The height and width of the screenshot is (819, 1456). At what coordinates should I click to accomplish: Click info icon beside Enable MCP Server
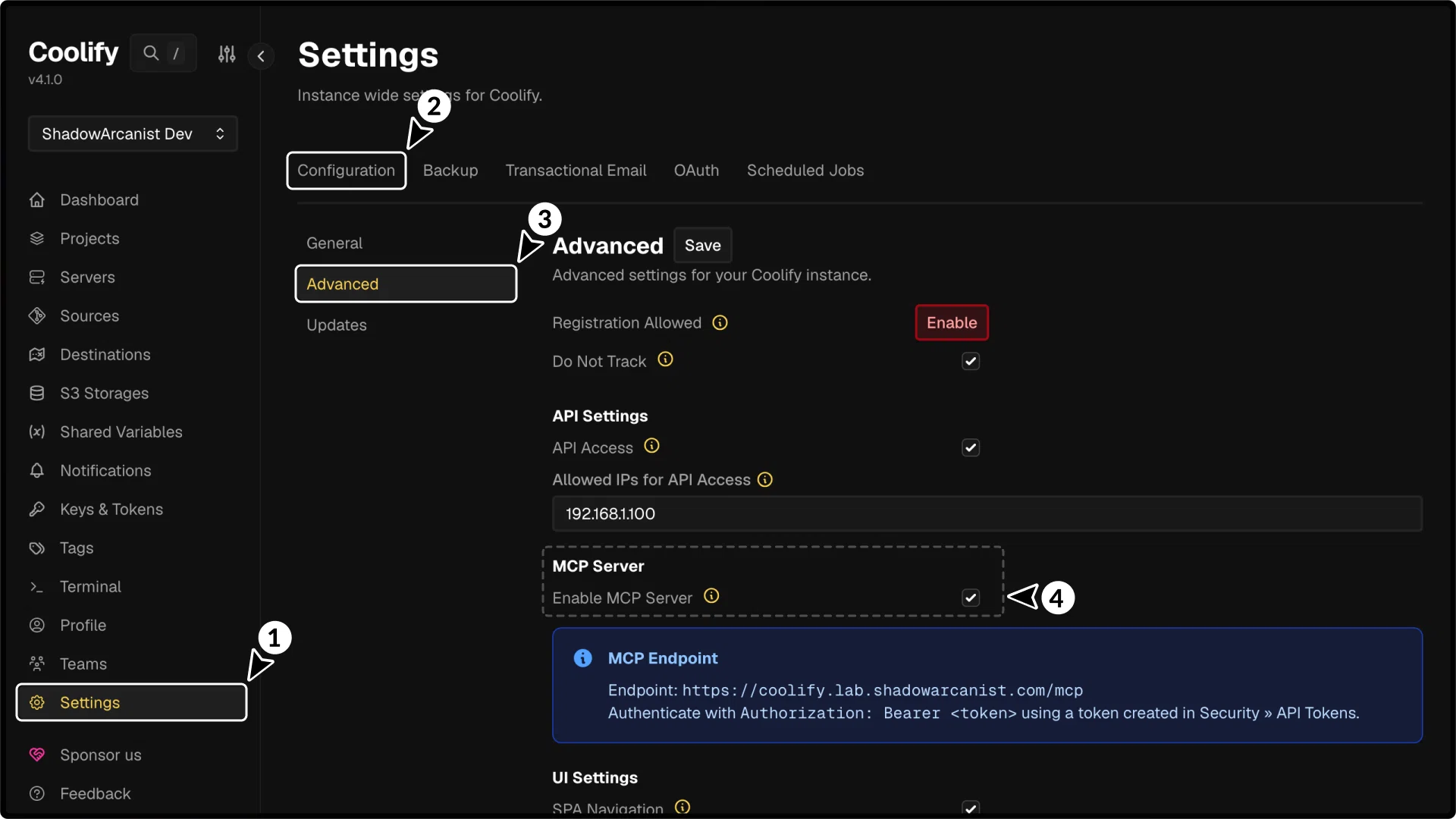(x=711, y=596)
